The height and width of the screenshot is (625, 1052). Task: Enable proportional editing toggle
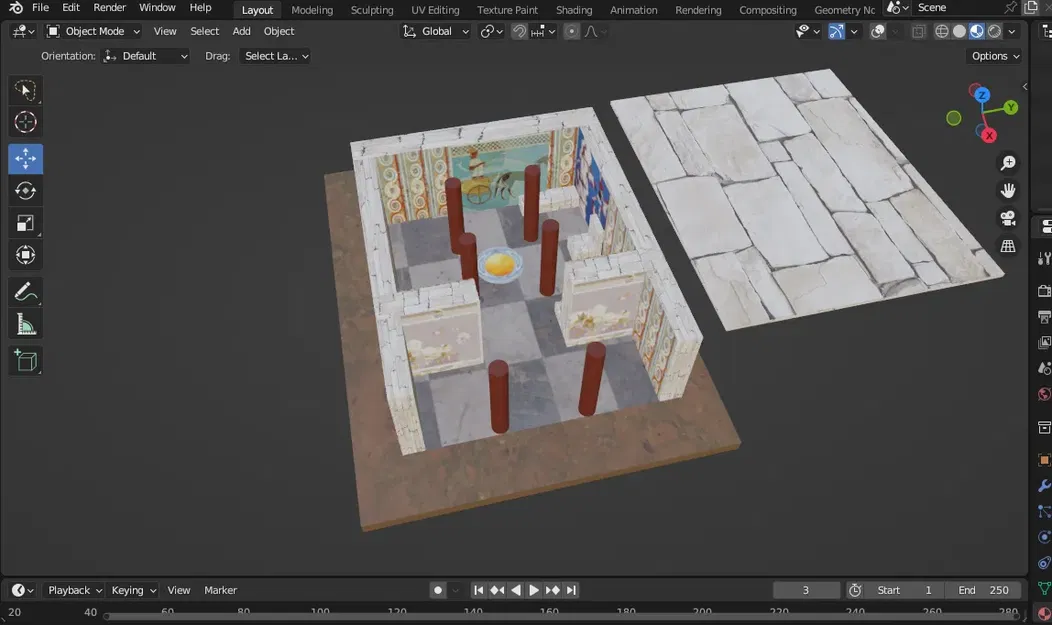(572, 31)
